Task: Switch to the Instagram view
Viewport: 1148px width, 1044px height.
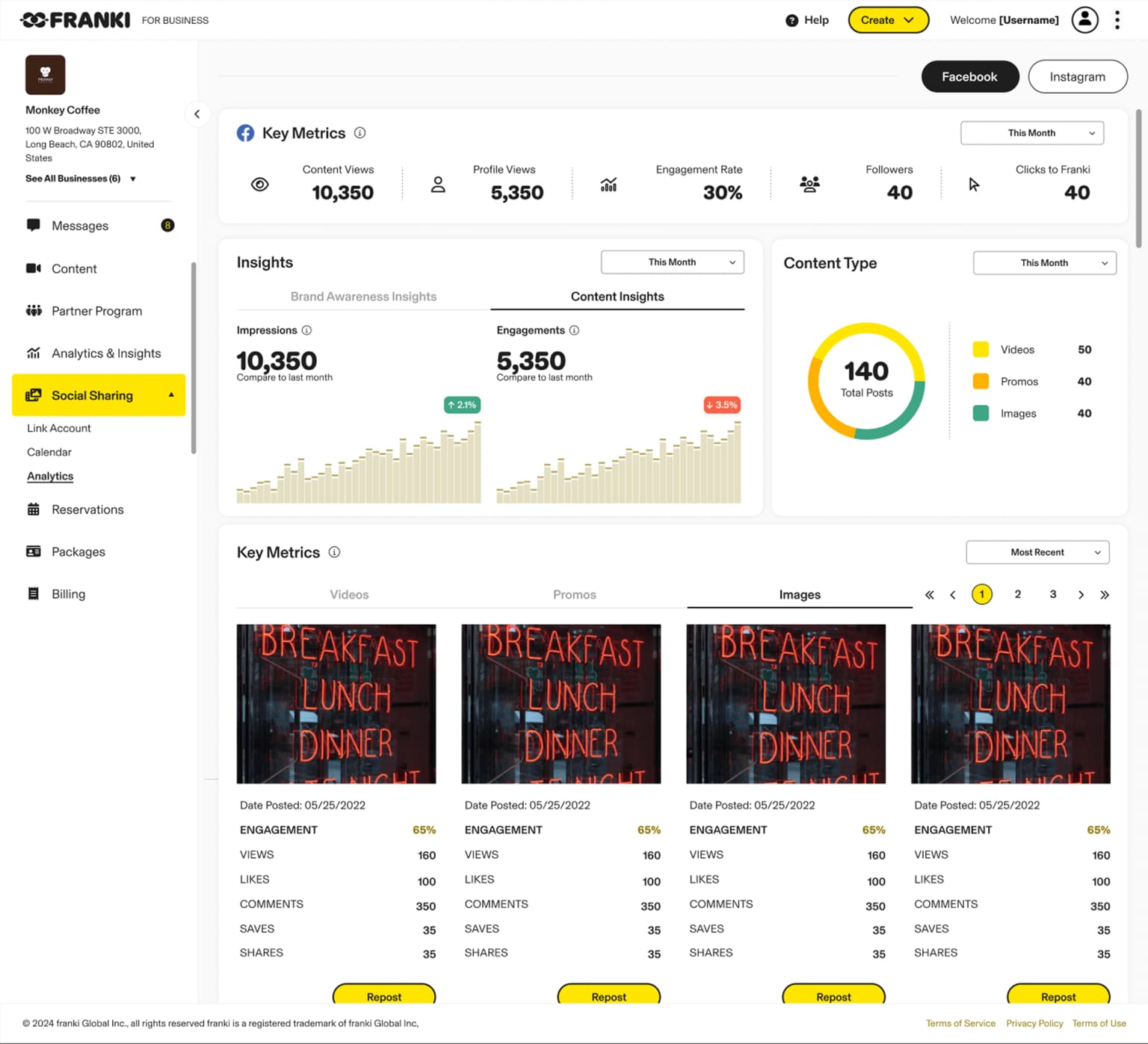Action: (x=1077, y=76)
